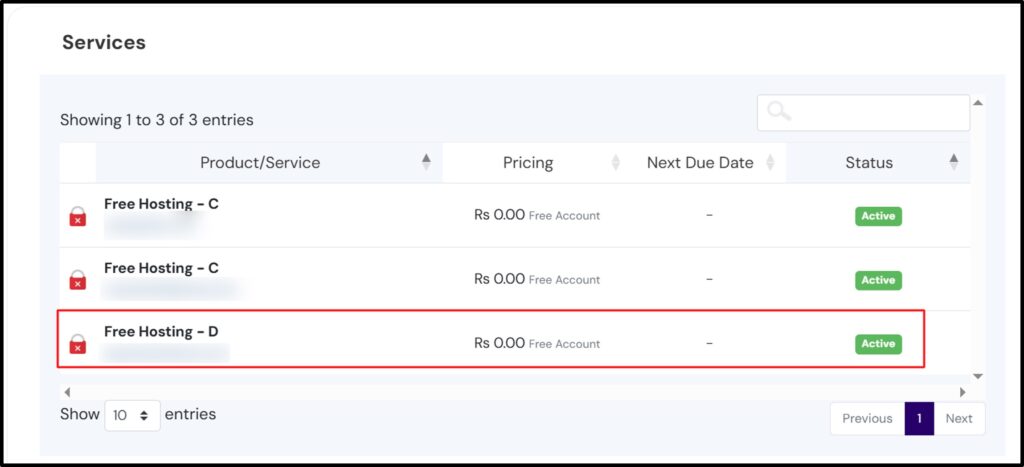The height and width of the screenshot is (467, 1024).
Task: Select page 1 in pagination
Action: [919, 419]
